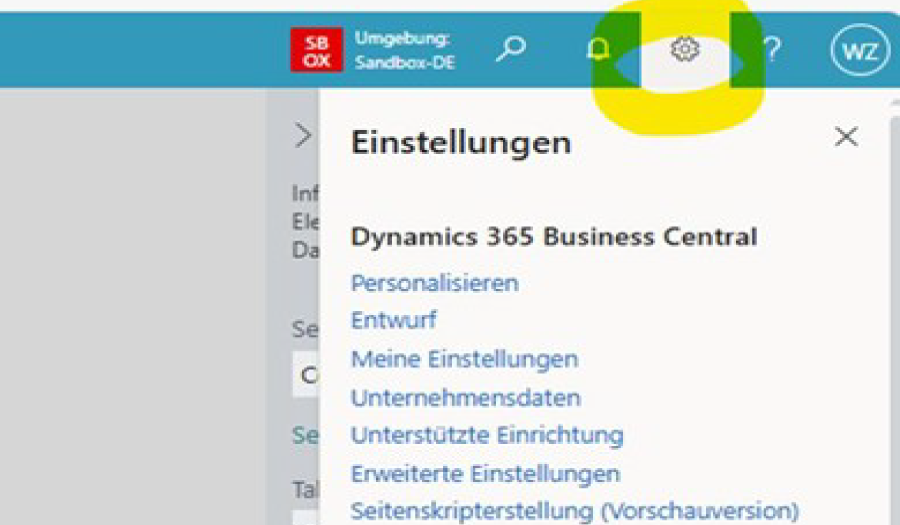
Task: Open Unterstützte Einrichtung
Action: click(x=486, y=435)
